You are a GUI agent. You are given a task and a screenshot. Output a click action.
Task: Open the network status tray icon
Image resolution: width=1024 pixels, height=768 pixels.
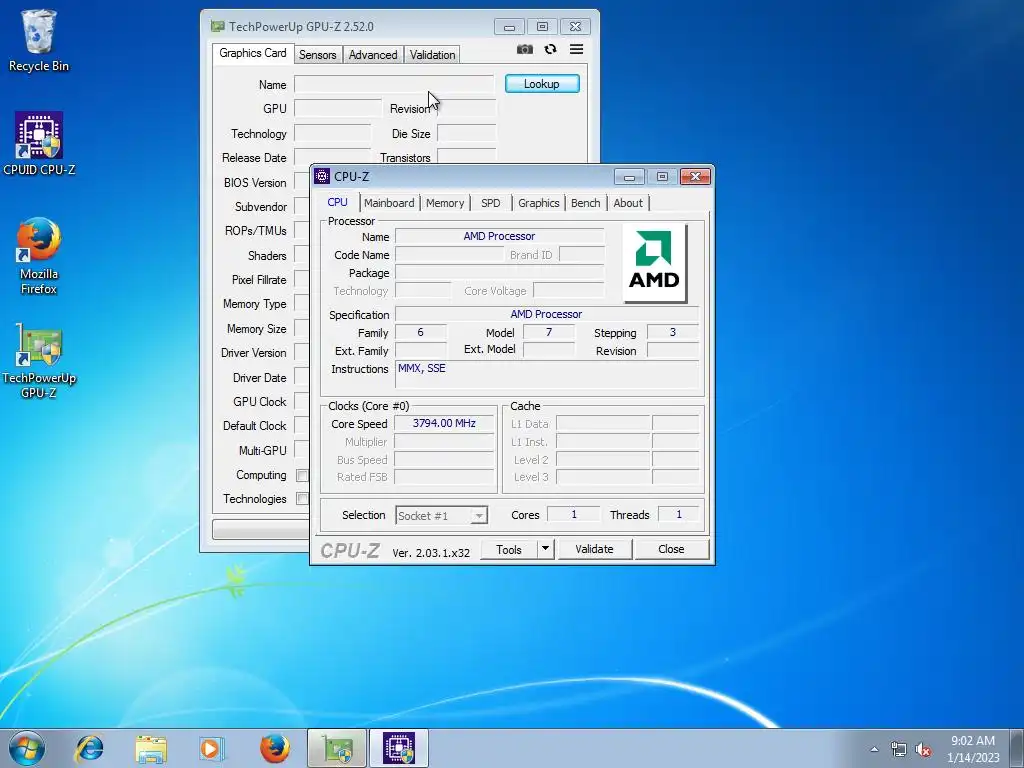pyautogui.click(x=899, y=750)
